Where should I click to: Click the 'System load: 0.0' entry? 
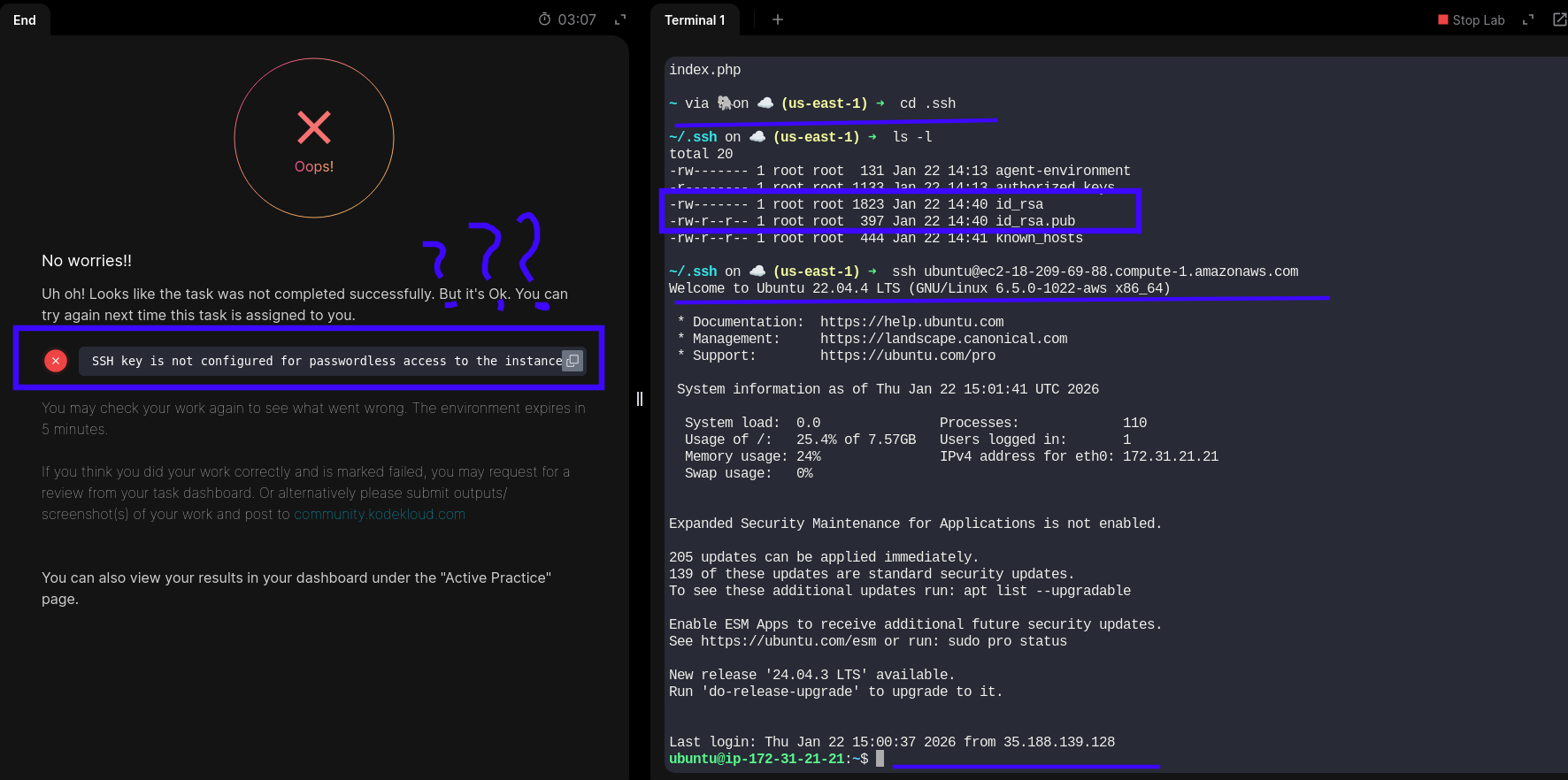pos(753,423)
